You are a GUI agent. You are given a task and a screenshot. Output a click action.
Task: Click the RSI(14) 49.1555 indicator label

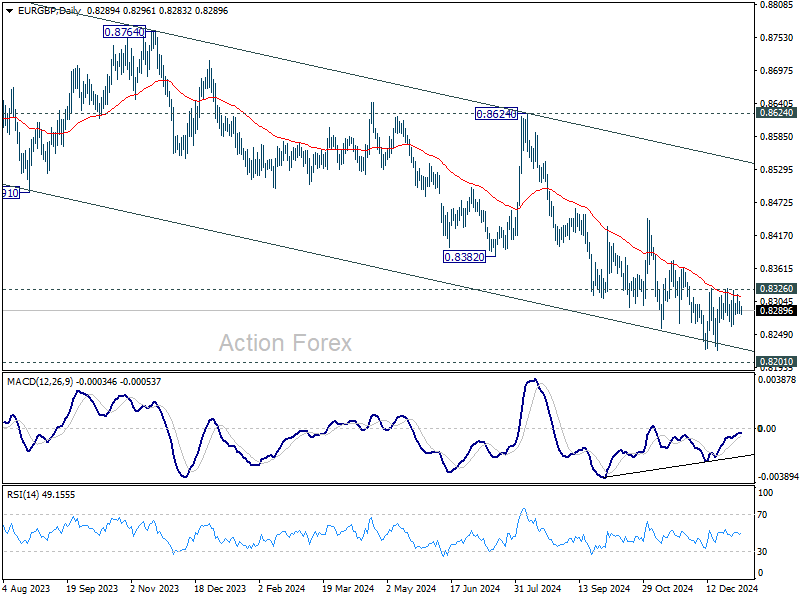coord(41,495)
